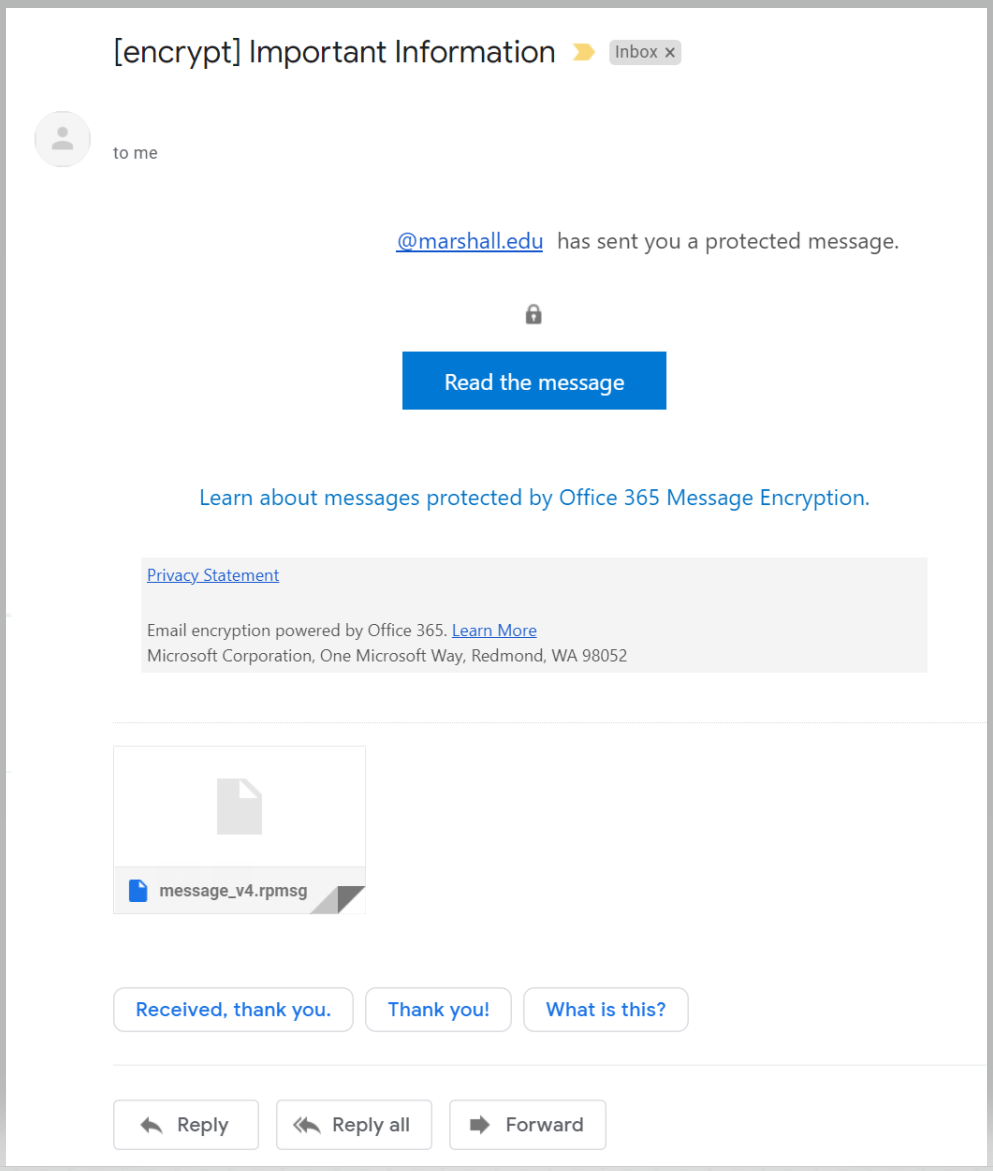Click the Inbox label chip

click(x=636, y=52)
